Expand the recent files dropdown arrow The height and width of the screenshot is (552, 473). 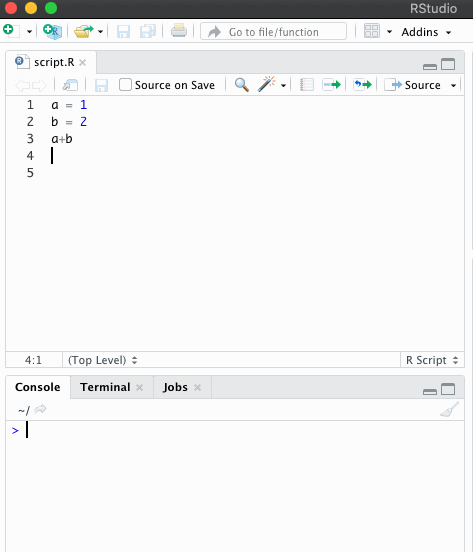[101, 32]
